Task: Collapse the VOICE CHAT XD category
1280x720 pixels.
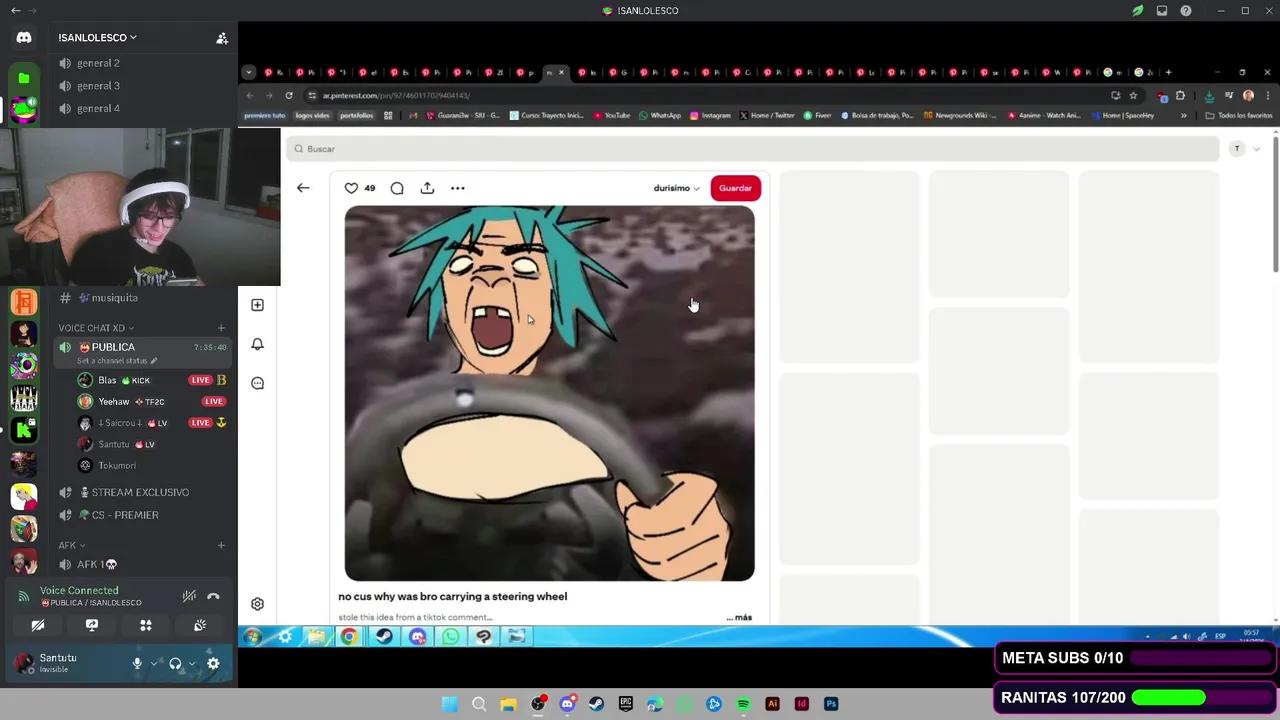Action: pyautogui.click(x=96, y=328)
